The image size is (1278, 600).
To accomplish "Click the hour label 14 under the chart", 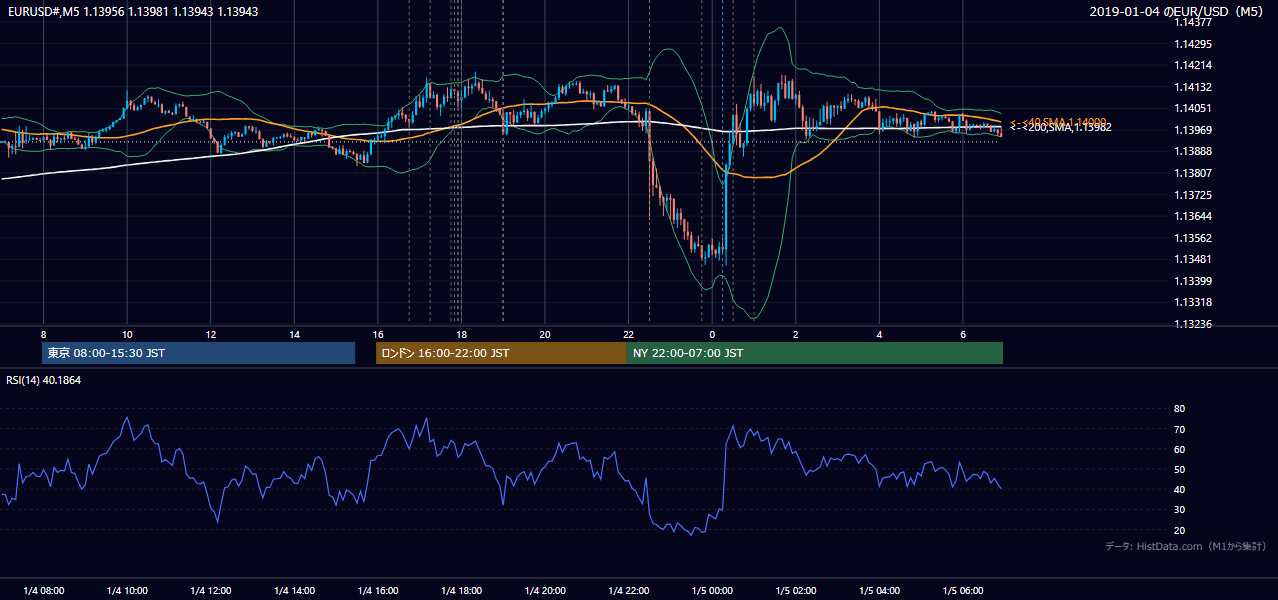I will pyautogui.click(x=294, y=334).
